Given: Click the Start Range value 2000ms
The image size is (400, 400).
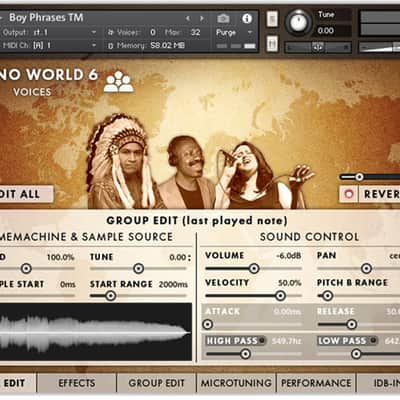Looking at the screenshot, I should point(173,285).
